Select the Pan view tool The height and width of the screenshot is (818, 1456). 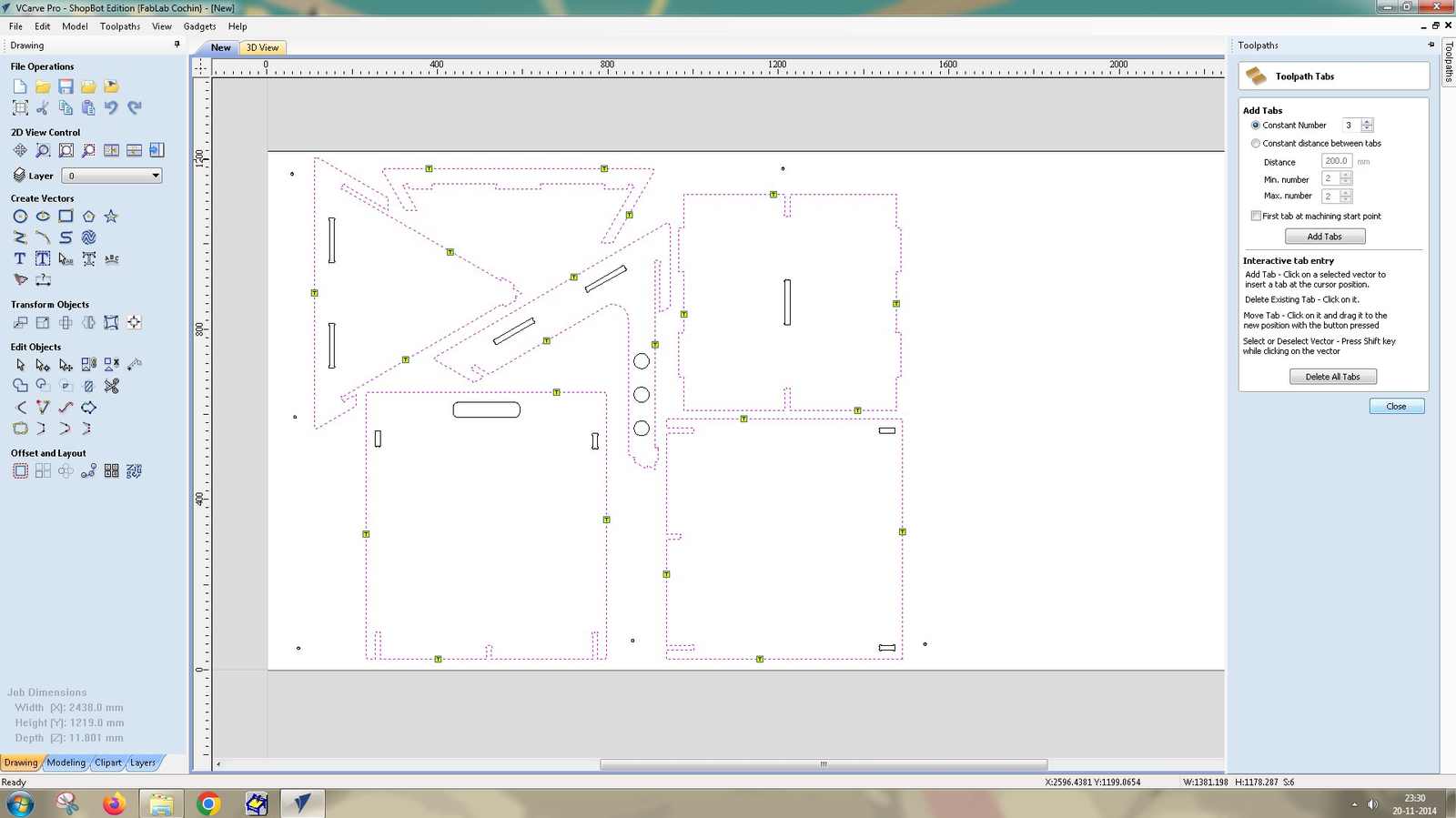click(20, 150)
